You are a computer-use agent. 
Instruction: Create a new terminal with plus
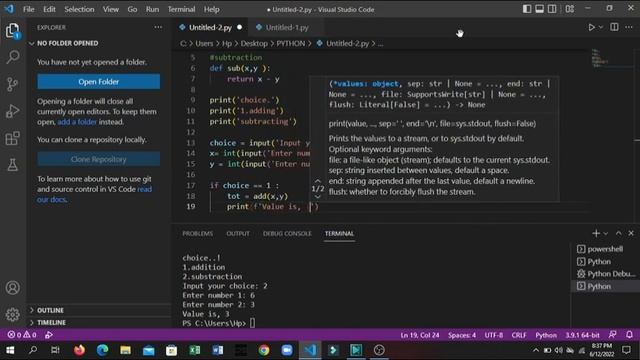[x=596, y=233]
